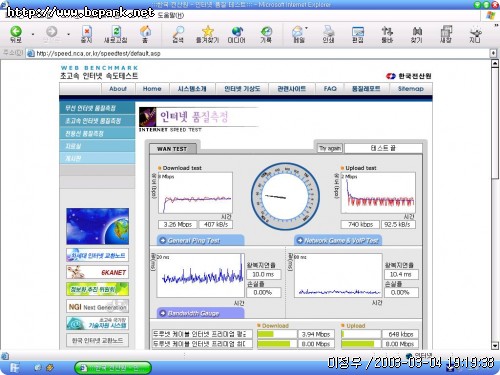Viewport: 500px width, 375px height.
Task: Select sidebar item 전용선 품질측정
Action: coord(97,133)
